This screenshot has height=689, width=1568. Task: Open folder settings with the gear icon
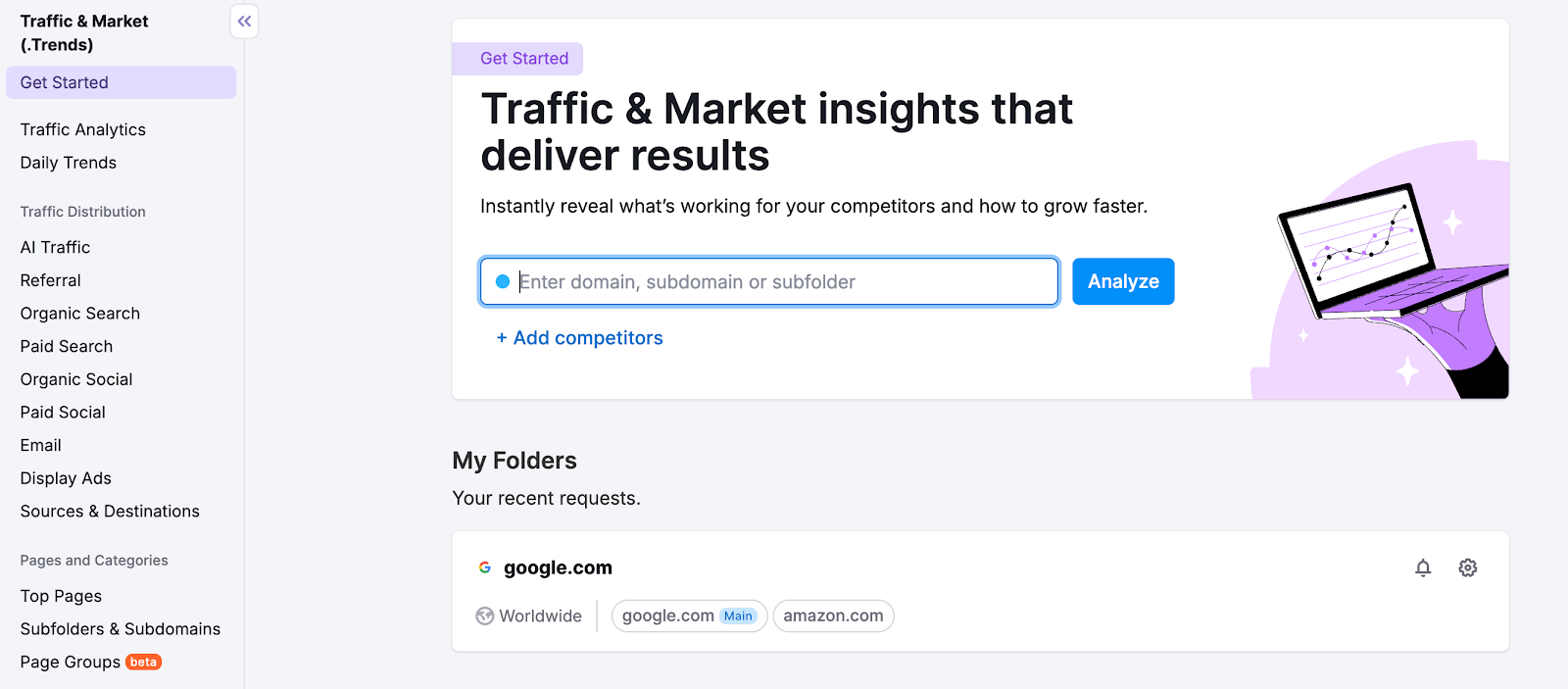pos(1467,567)
